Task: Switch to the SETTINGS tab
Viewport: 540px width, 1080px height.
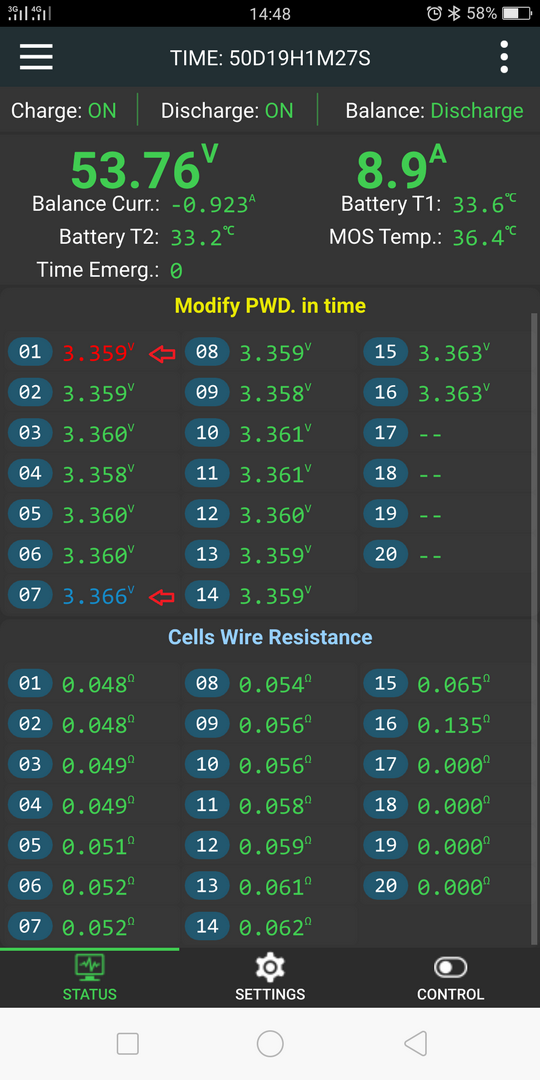Action: [x=270, y=977]
